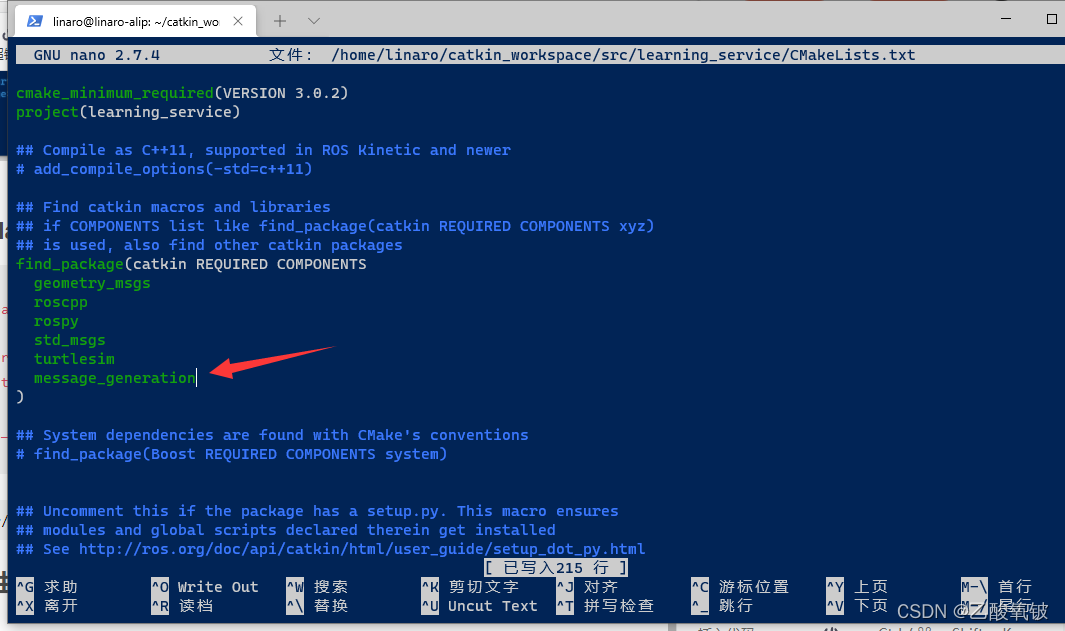Click the closing parenthesis after message_generation
The image size is (1065, 631).
point(20,397)
